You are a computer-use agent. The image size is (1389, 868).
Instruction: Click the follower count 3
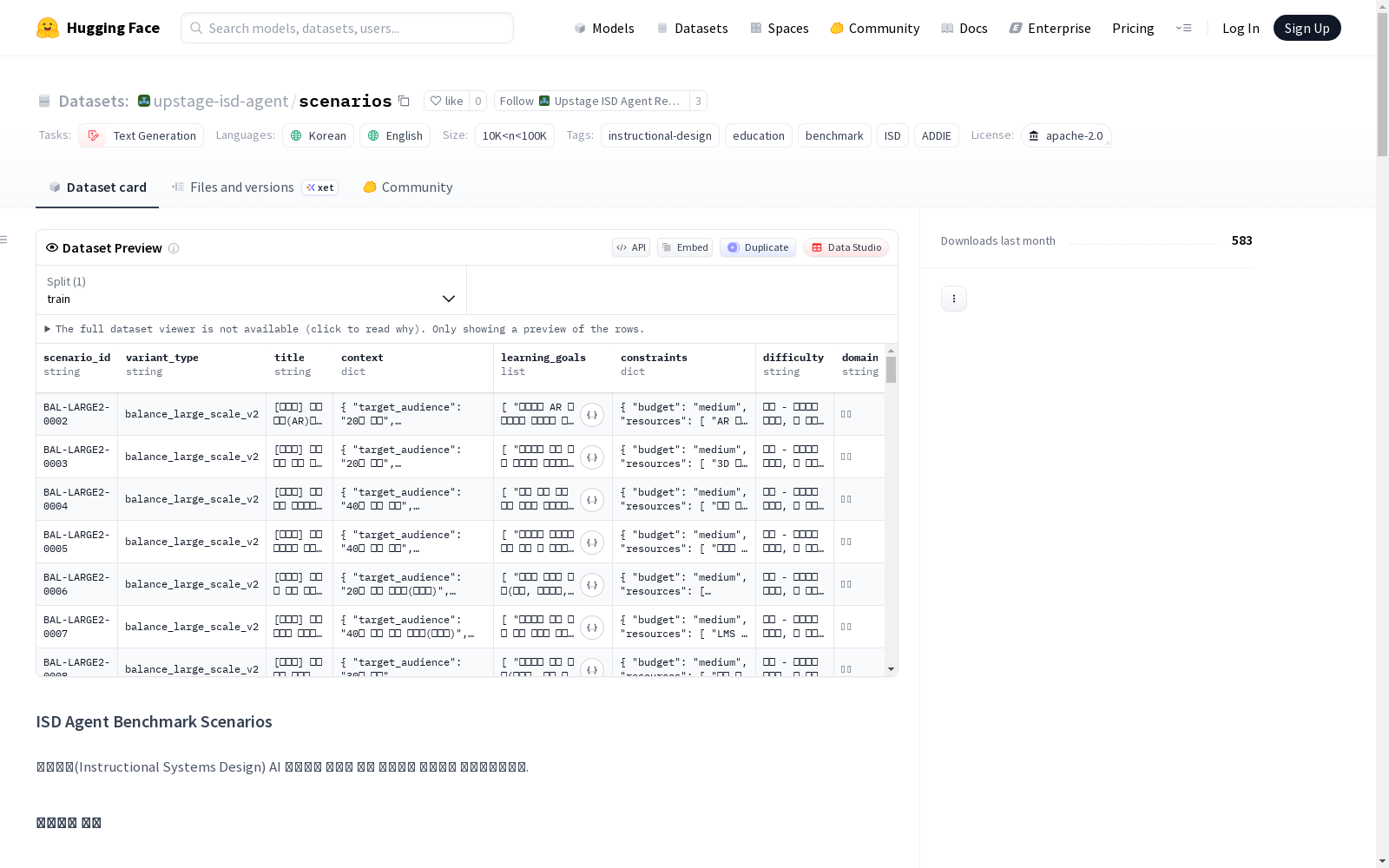698,101
